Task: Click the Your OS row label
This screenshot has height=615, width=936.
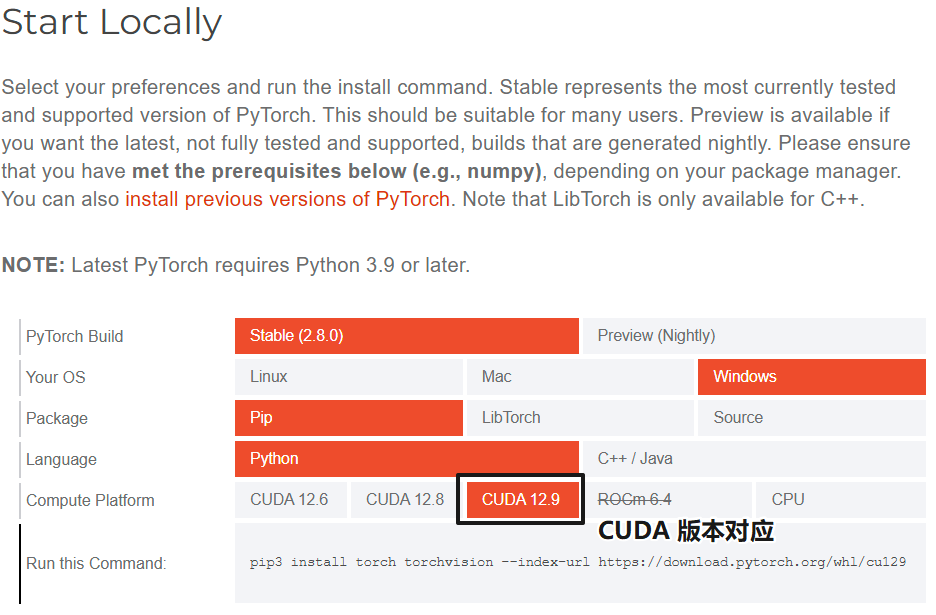Action: pyautogui.click(x=56, y=377)
